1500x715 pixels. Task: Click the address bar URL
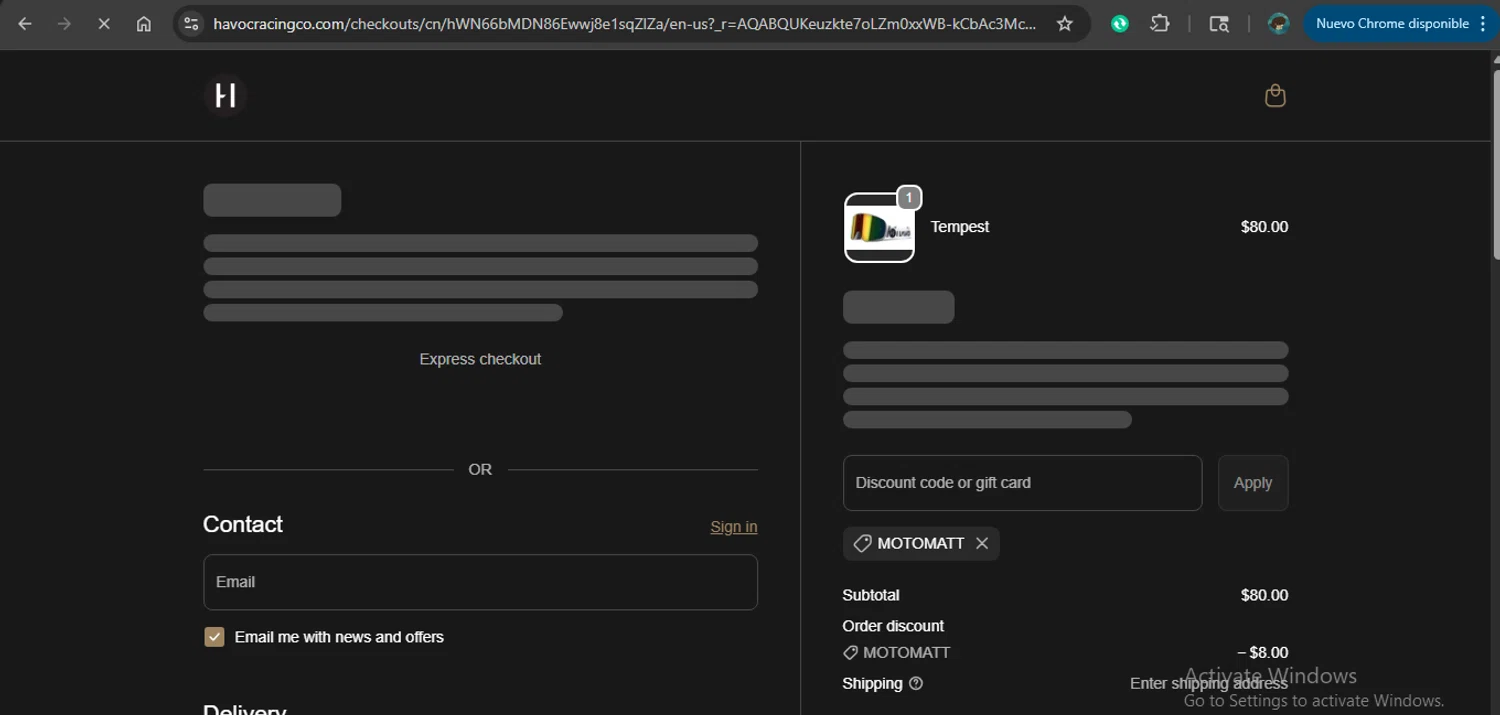pos(625,23)
